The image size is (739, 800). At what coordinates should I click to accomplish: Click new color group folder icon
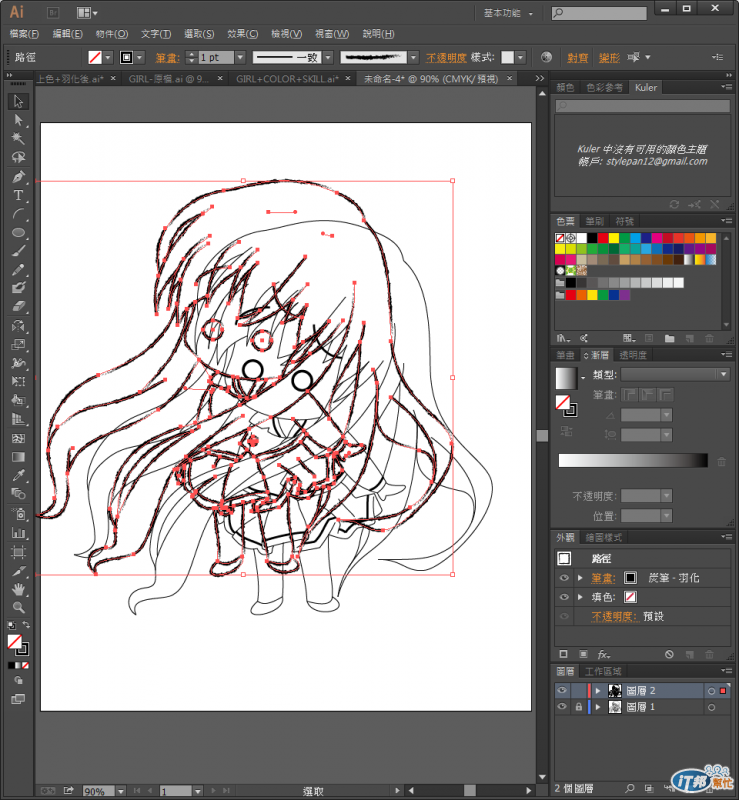pyautogui.click(x=670, y=338)
